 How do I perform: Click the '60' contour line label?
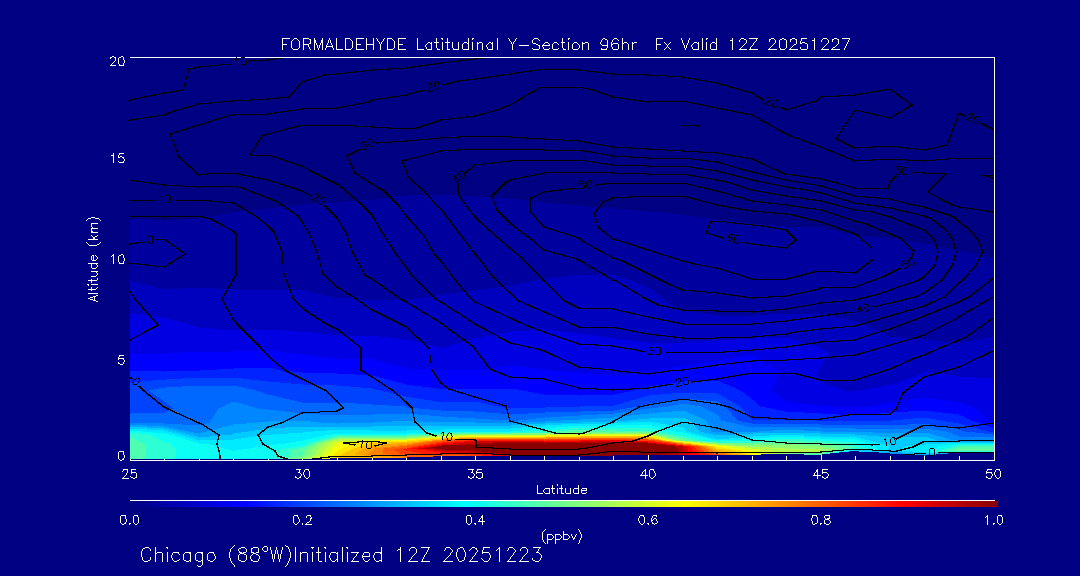tap(734, 238)
